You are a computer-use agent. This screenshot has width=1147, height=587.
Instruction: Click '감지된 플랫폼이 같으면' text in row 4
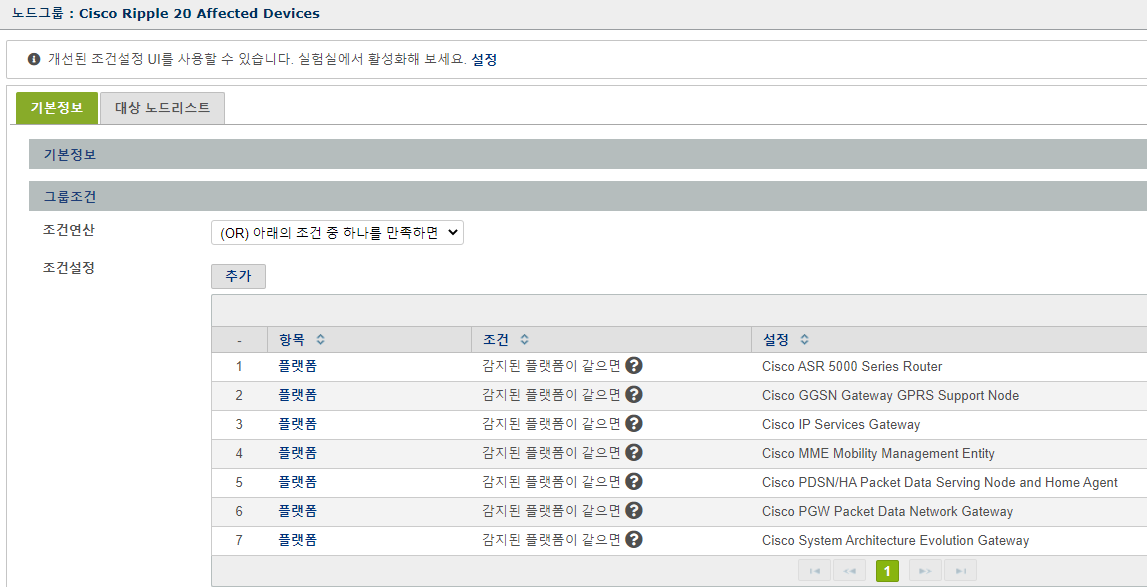click(x=552, y=453)
